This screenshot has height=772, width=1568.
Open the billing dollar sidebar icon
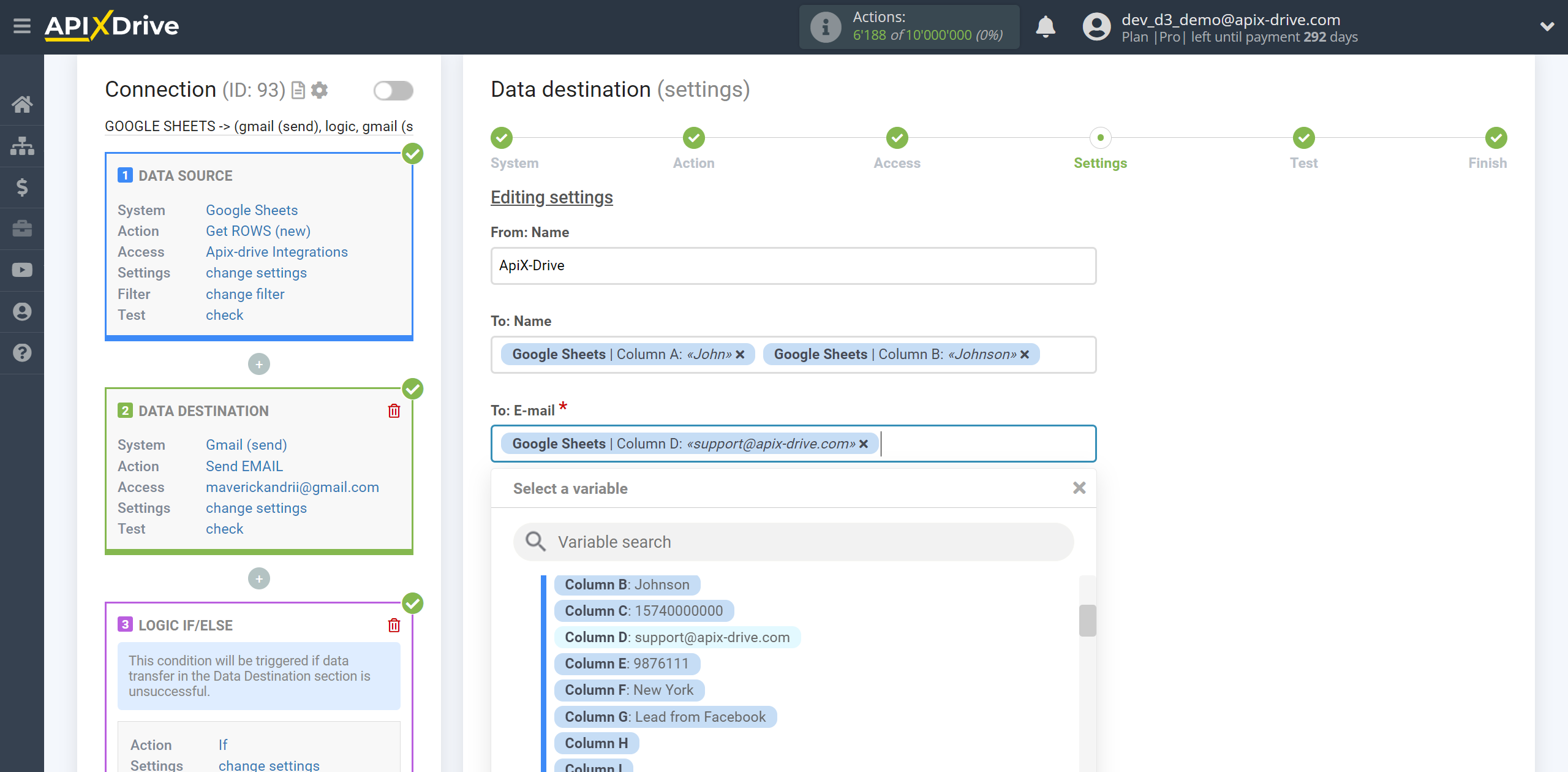22,187
